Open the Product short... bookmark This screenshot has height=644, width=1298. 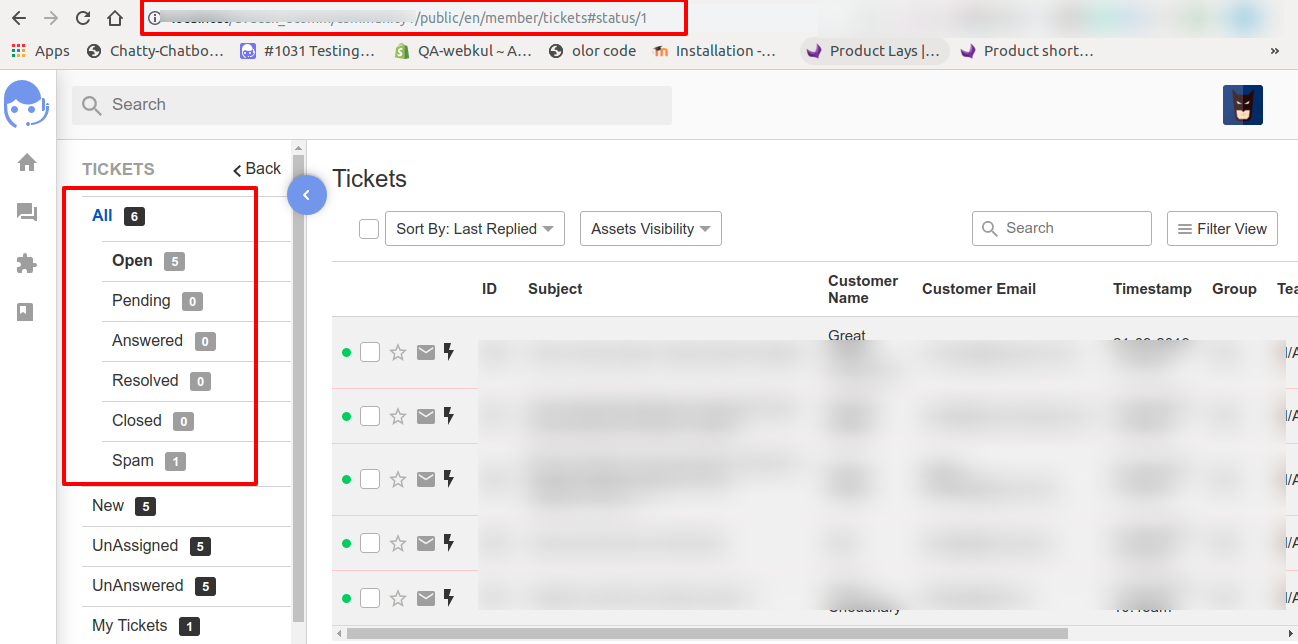tap(1026, 51)
